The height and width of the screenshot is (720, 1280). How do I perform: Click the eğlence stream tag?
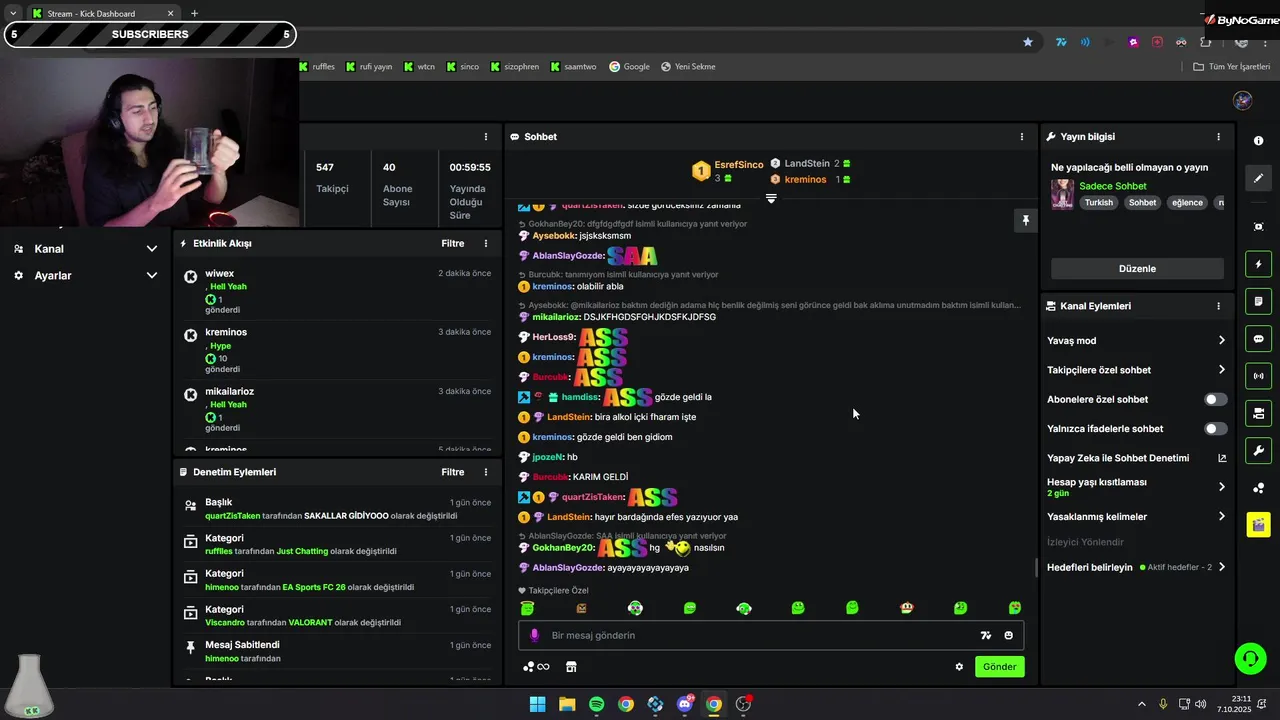(1187, 203)
